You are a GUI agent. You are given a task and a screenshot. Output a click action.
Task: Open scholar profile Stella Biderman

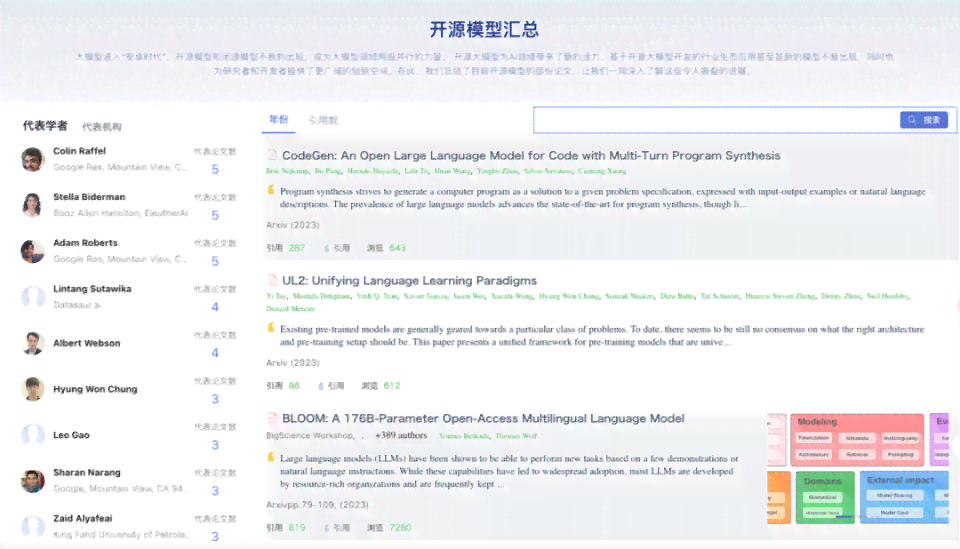(x=89, y=196)
